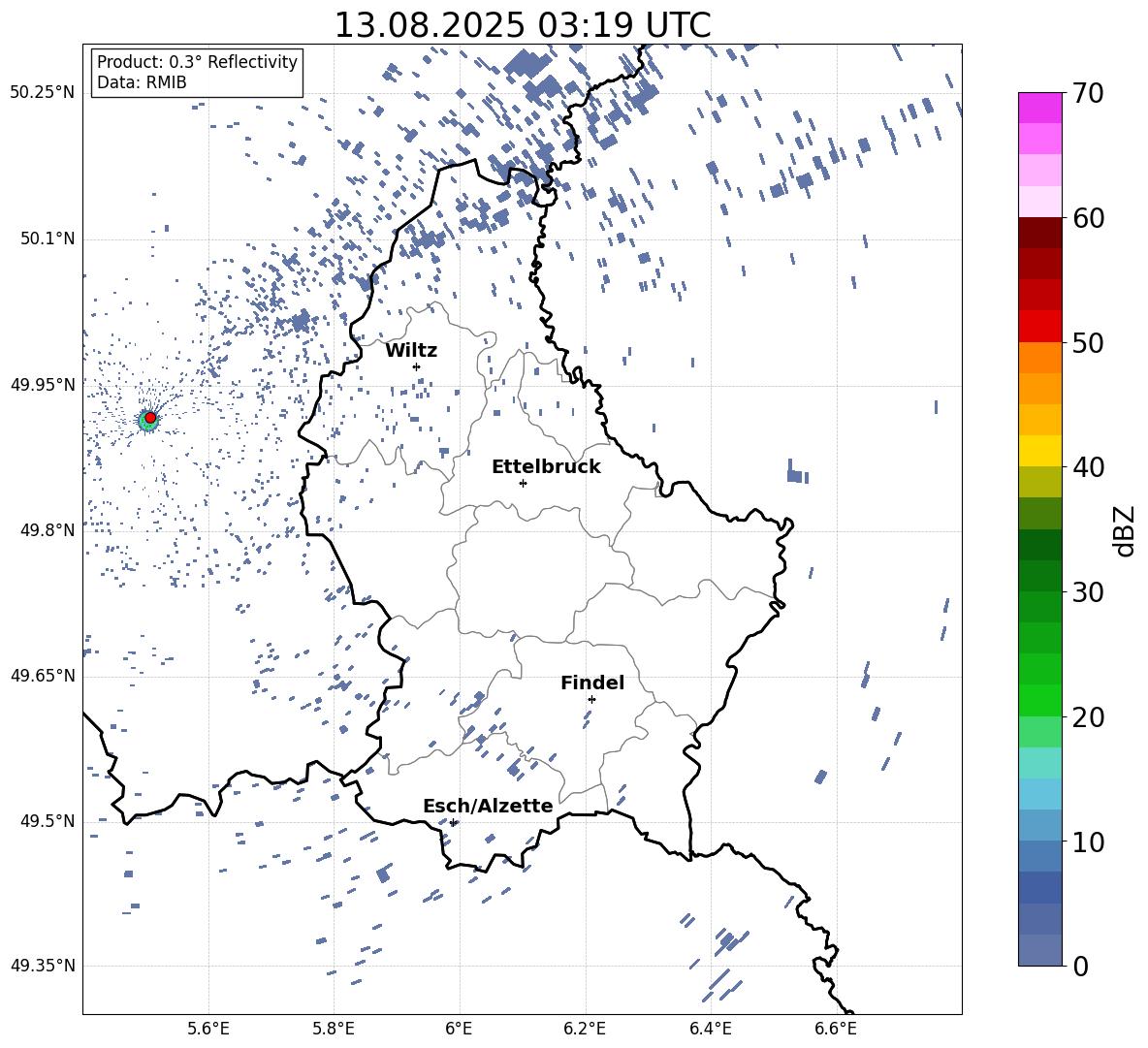Click the 49.8°N latitude tick label
Image resolution: width=1148 pixels, height=1048 pixels.
(x=48, y=530)
